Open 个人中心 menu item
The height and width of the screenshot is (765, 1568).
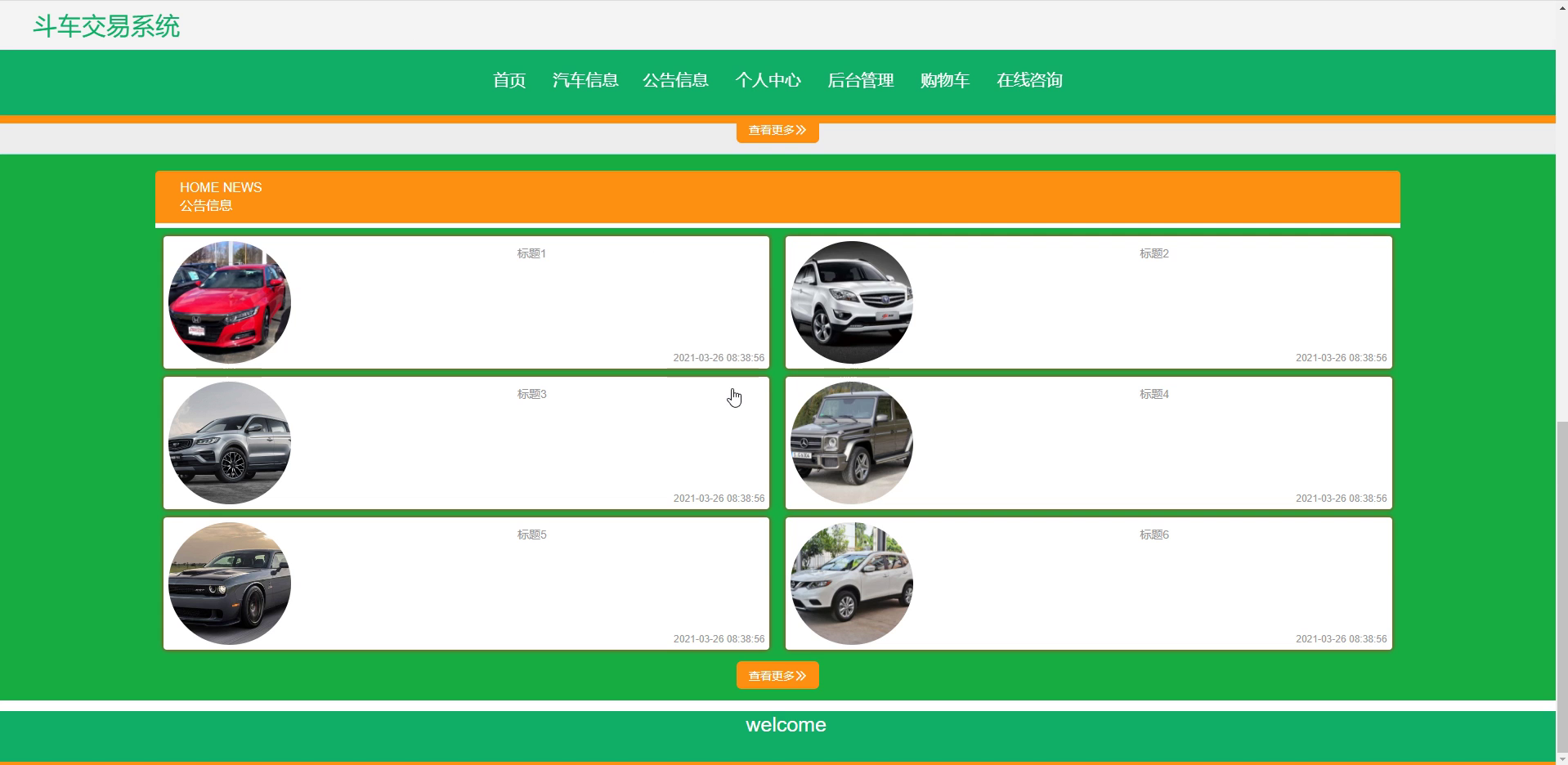pos(768,80)
